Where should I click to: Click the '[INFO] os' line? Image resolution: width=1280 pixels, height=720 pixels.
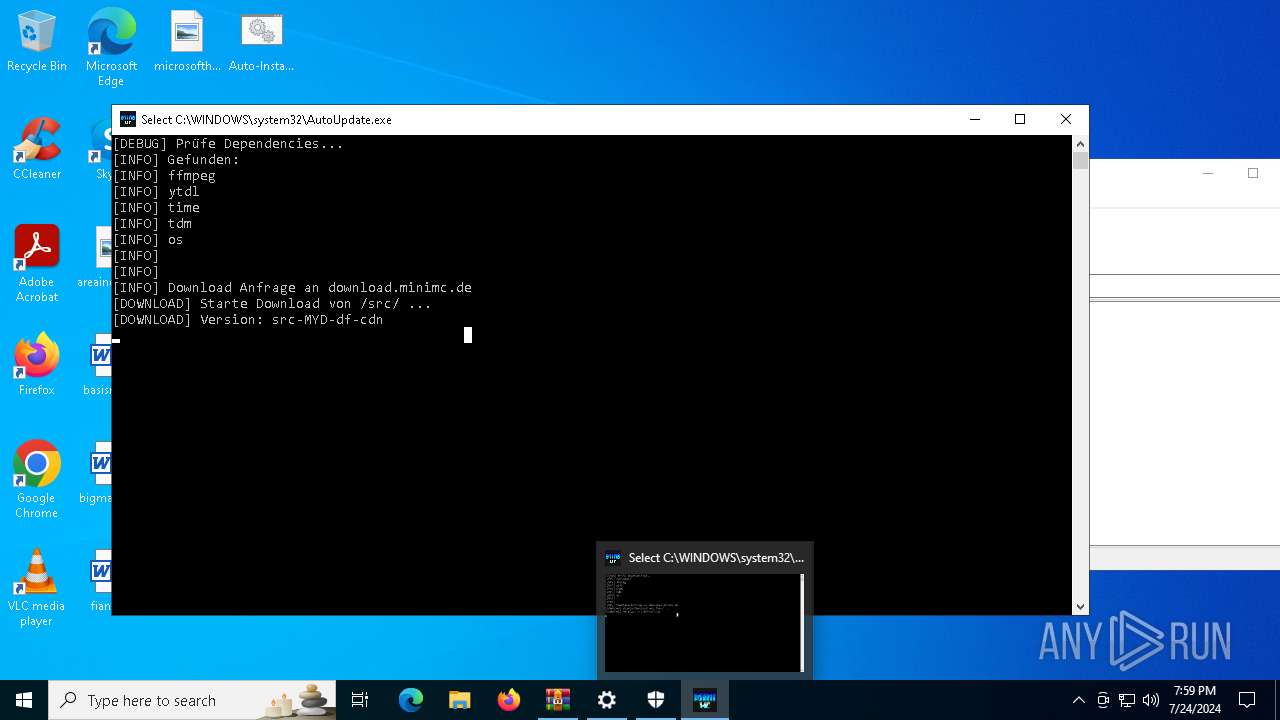148,240
